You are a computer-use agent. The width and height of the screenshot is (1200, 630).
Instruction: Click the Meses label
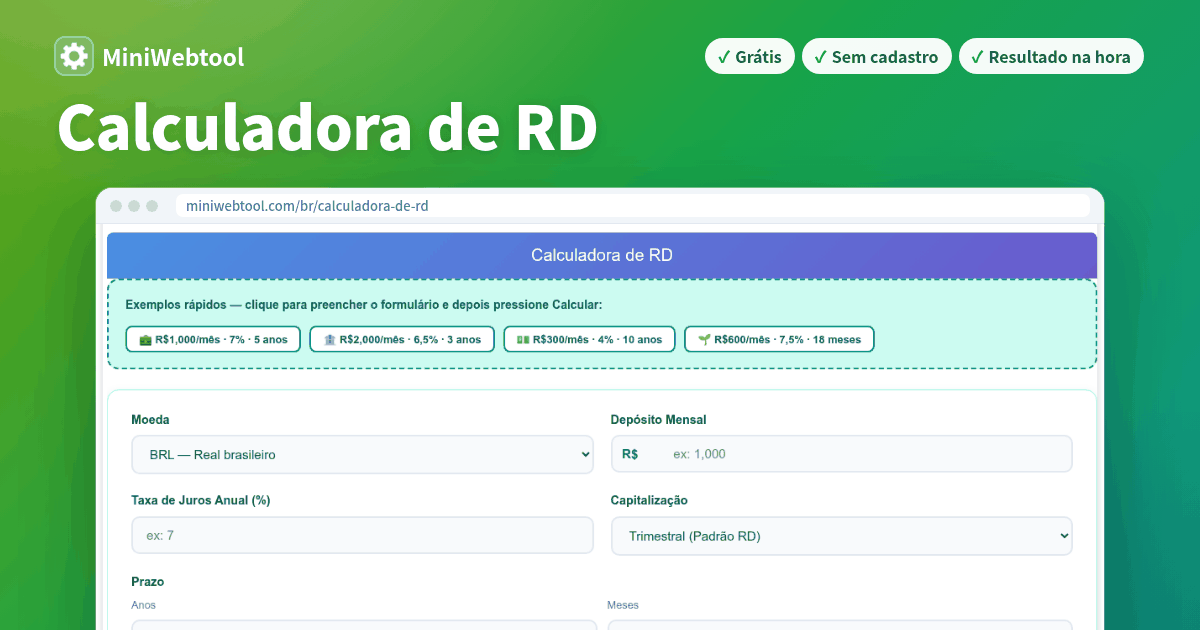coord(622,605)
